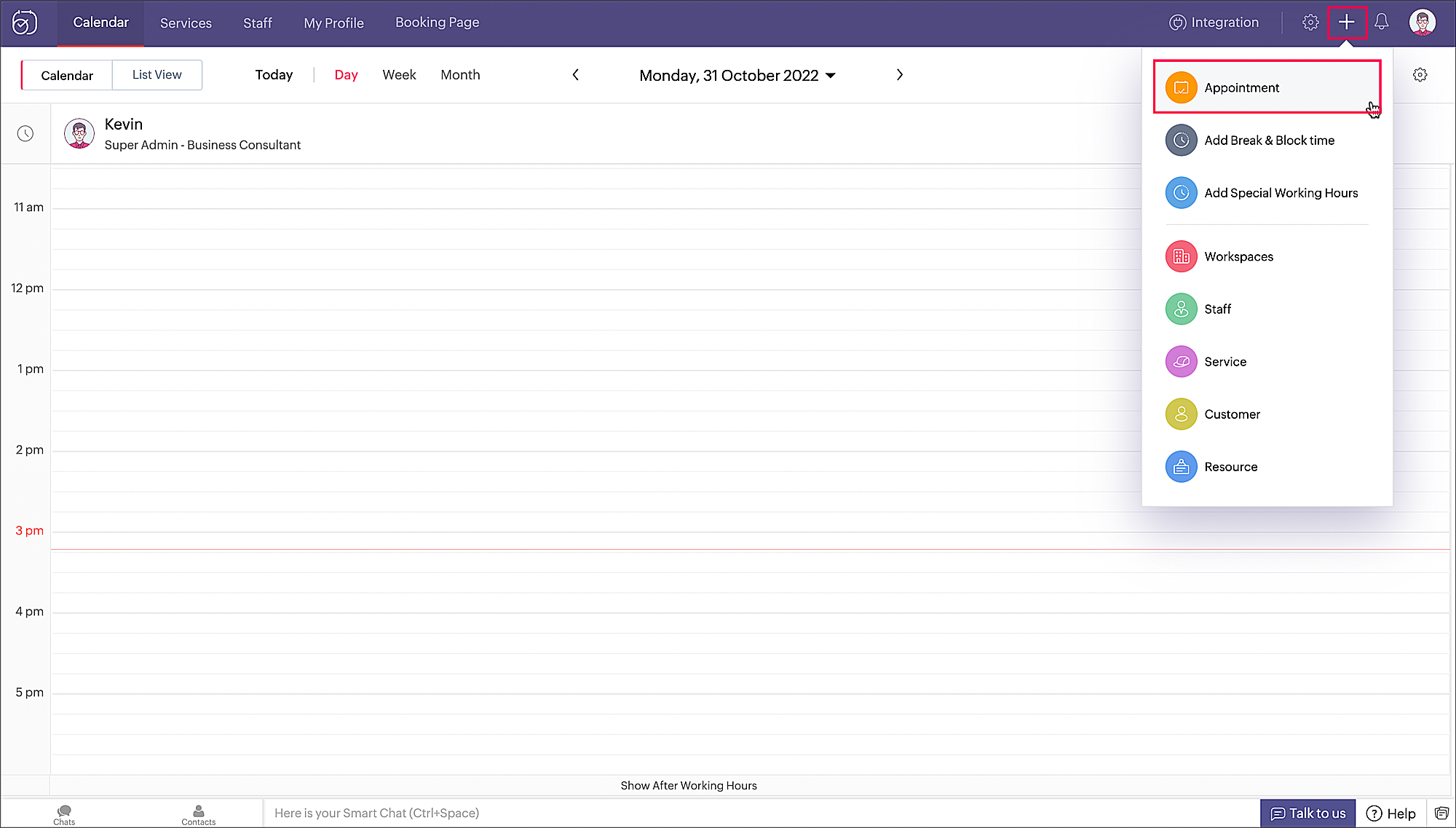1456x828 pixels.
Task: Switch to the Calendar view toggle
Action: 67,75
